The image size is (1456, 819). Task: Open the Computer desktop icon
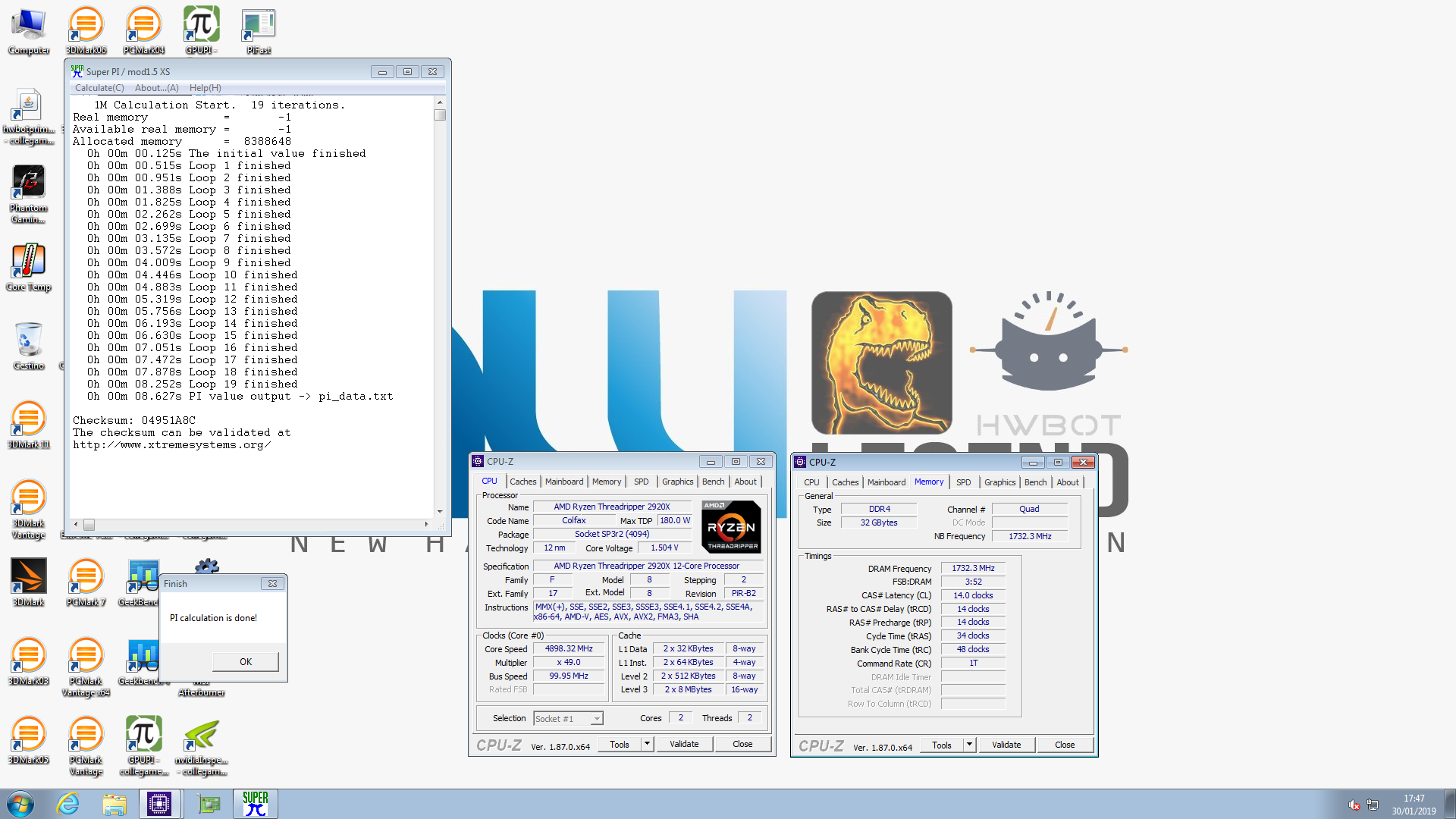29,31
